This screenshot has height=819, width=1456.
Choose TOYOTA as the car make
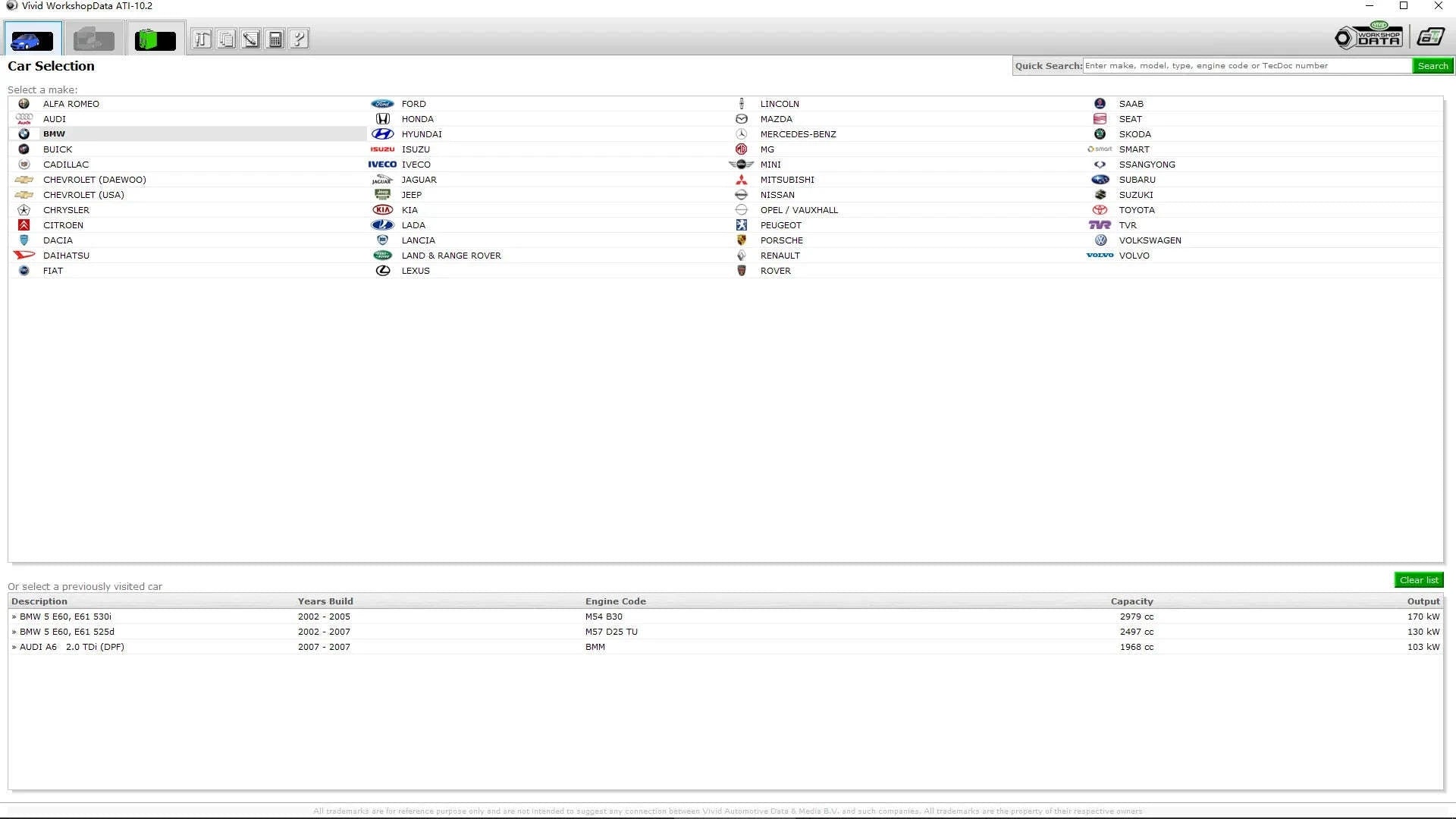click(x=1136, y=209)
